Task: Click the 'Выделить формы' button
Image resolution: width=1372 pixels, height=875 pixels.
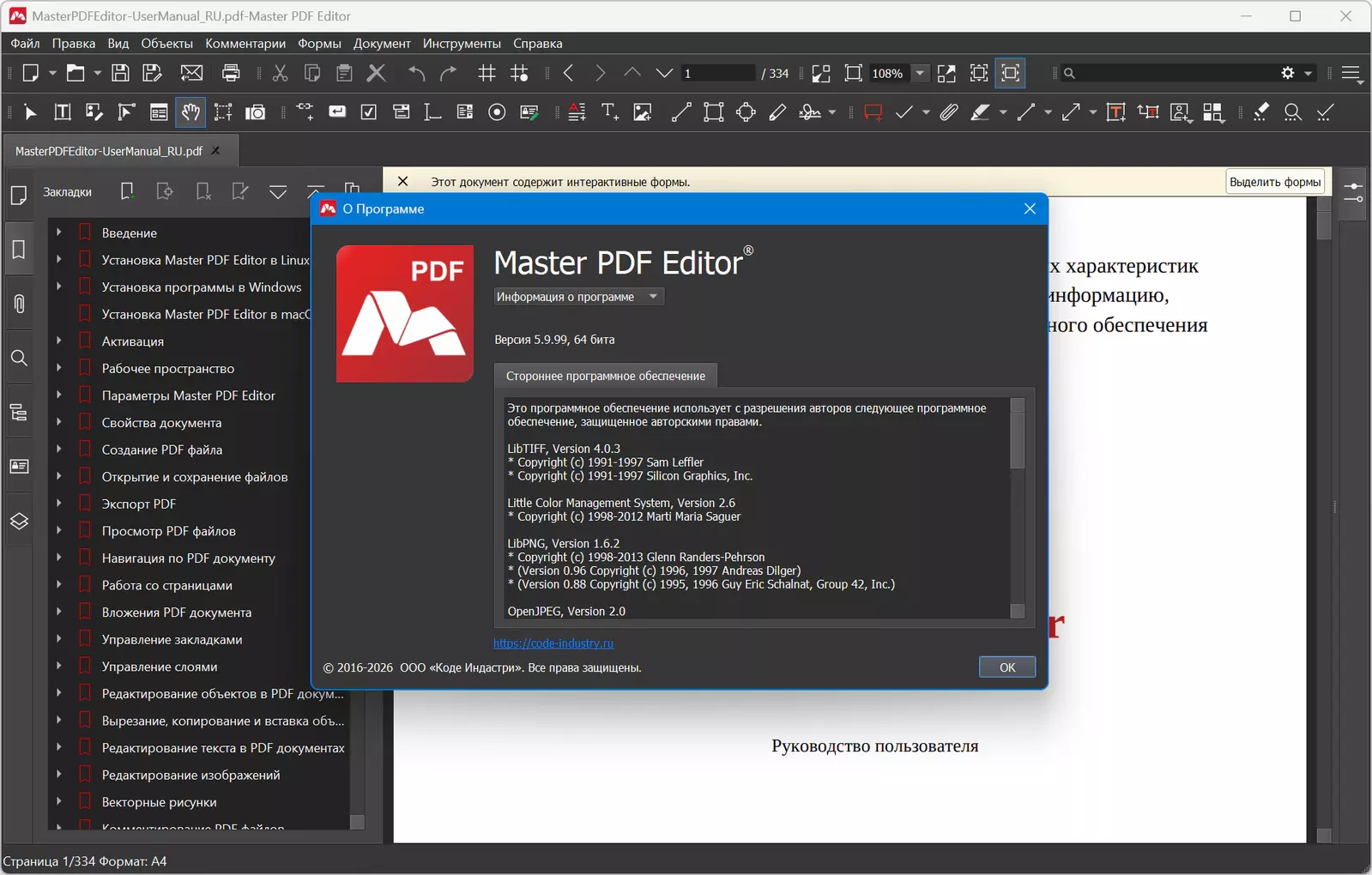Action: pos(1275,182)
